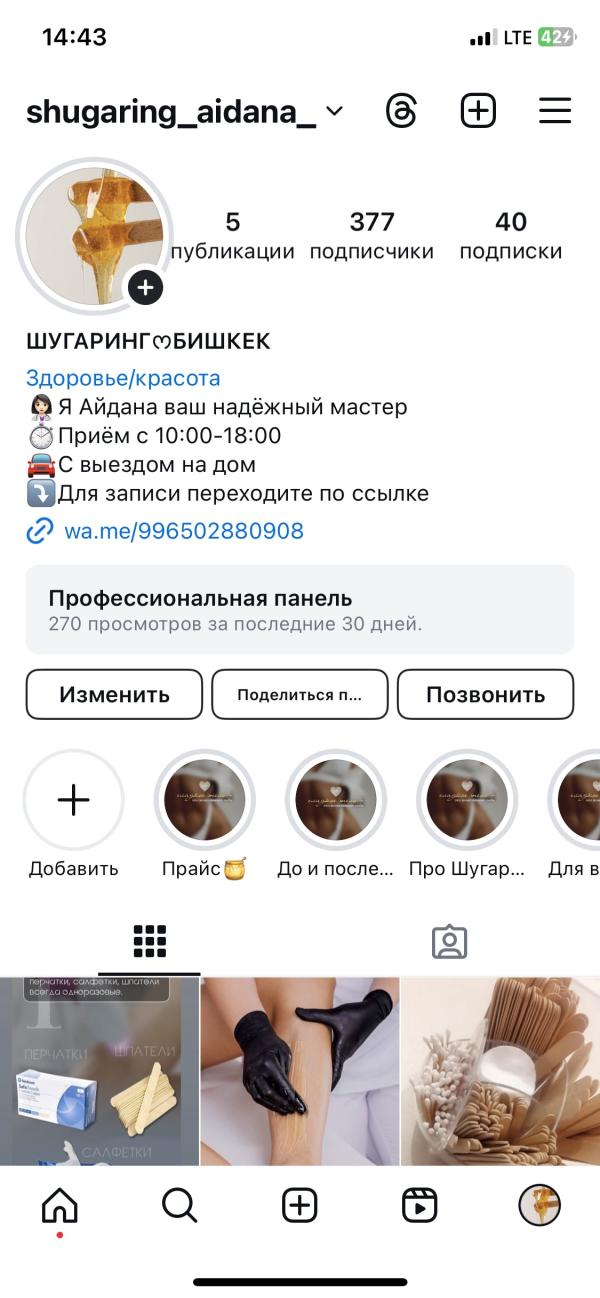The width and height of the screenshot is (600, 1298).
Task: Tap the plus badge on profile picture
Action: [146, 288]
